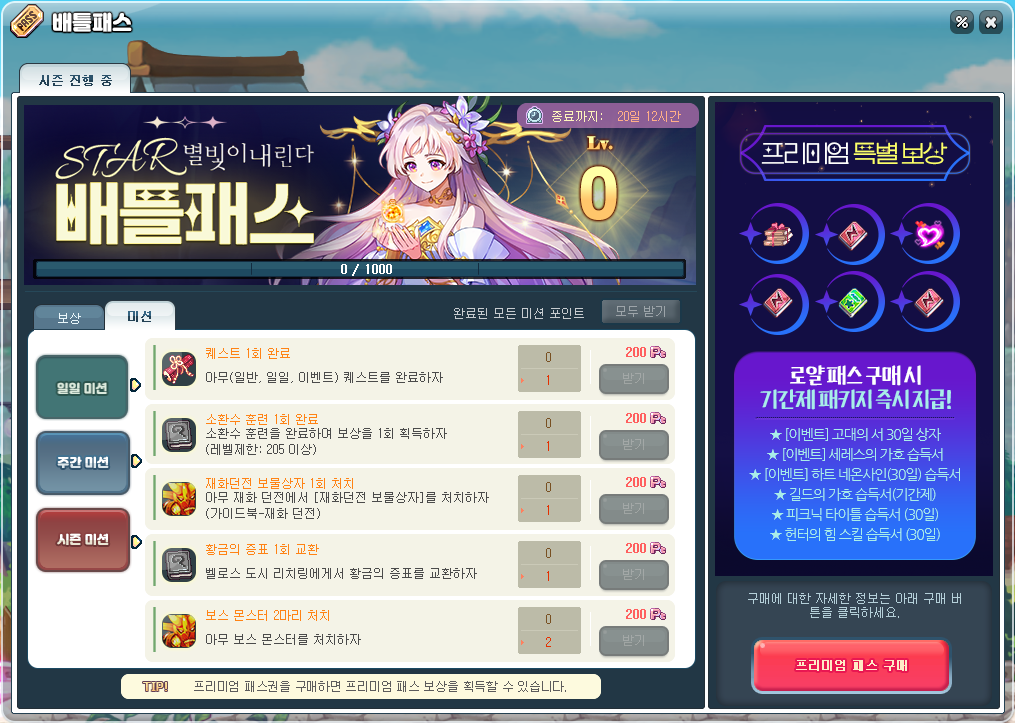Expand the arrow beside 시즌 미션
The width and height of the screenshot is (1015, 723).
(x=136, y=542)
